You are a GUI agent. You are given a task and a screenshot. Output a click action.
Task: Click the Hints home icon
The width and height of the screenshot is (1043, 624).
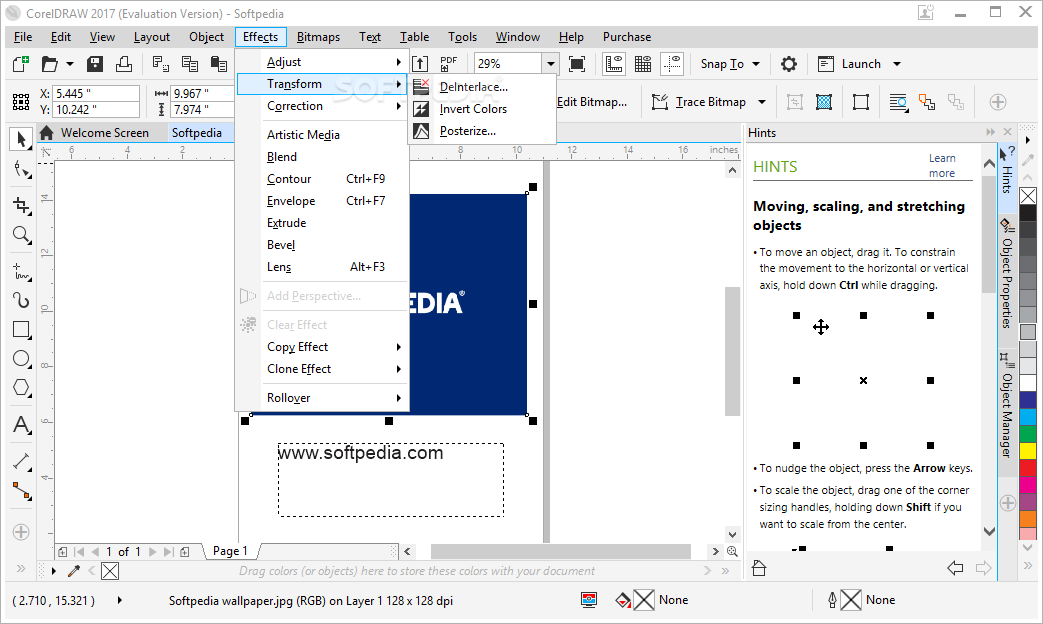click(x=759, y=568)
